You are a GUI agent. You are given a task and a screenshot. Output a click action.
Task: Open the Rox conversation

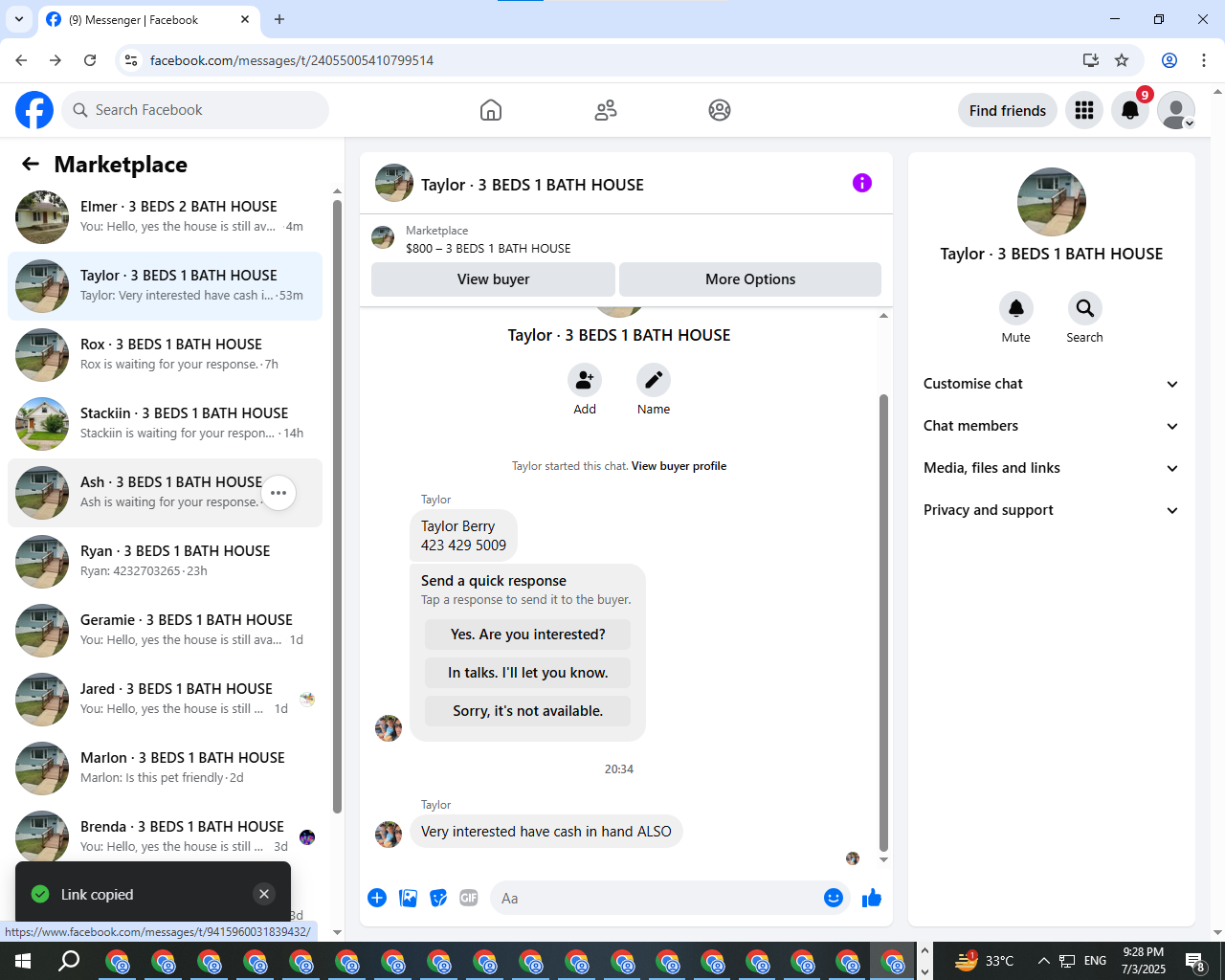[x=165, y=355]
